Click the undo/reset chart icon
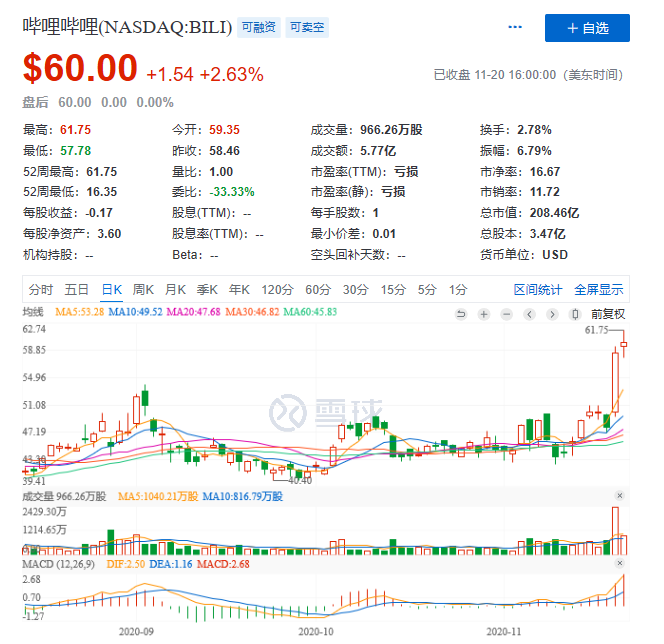Viewport: 664px width, 644px height. [x=461, y=315]
